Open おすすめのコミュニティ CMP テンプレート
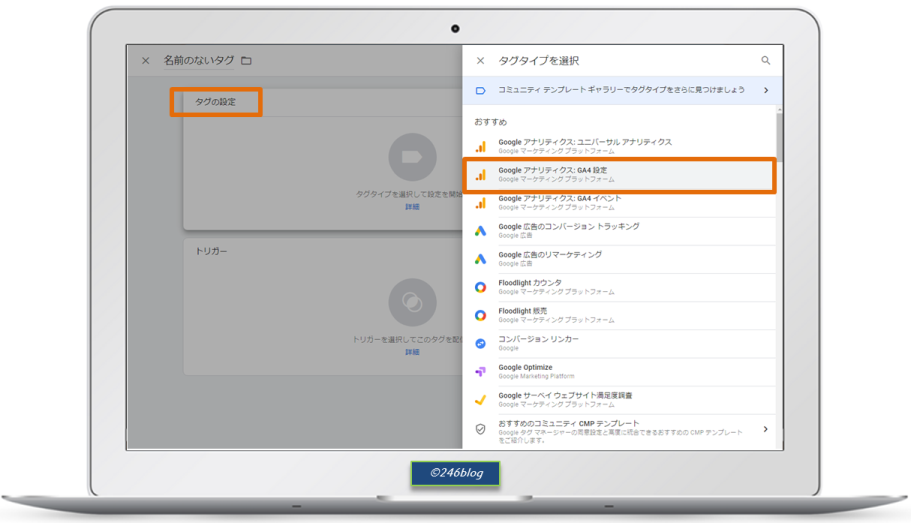 click(x=619, y=431)
